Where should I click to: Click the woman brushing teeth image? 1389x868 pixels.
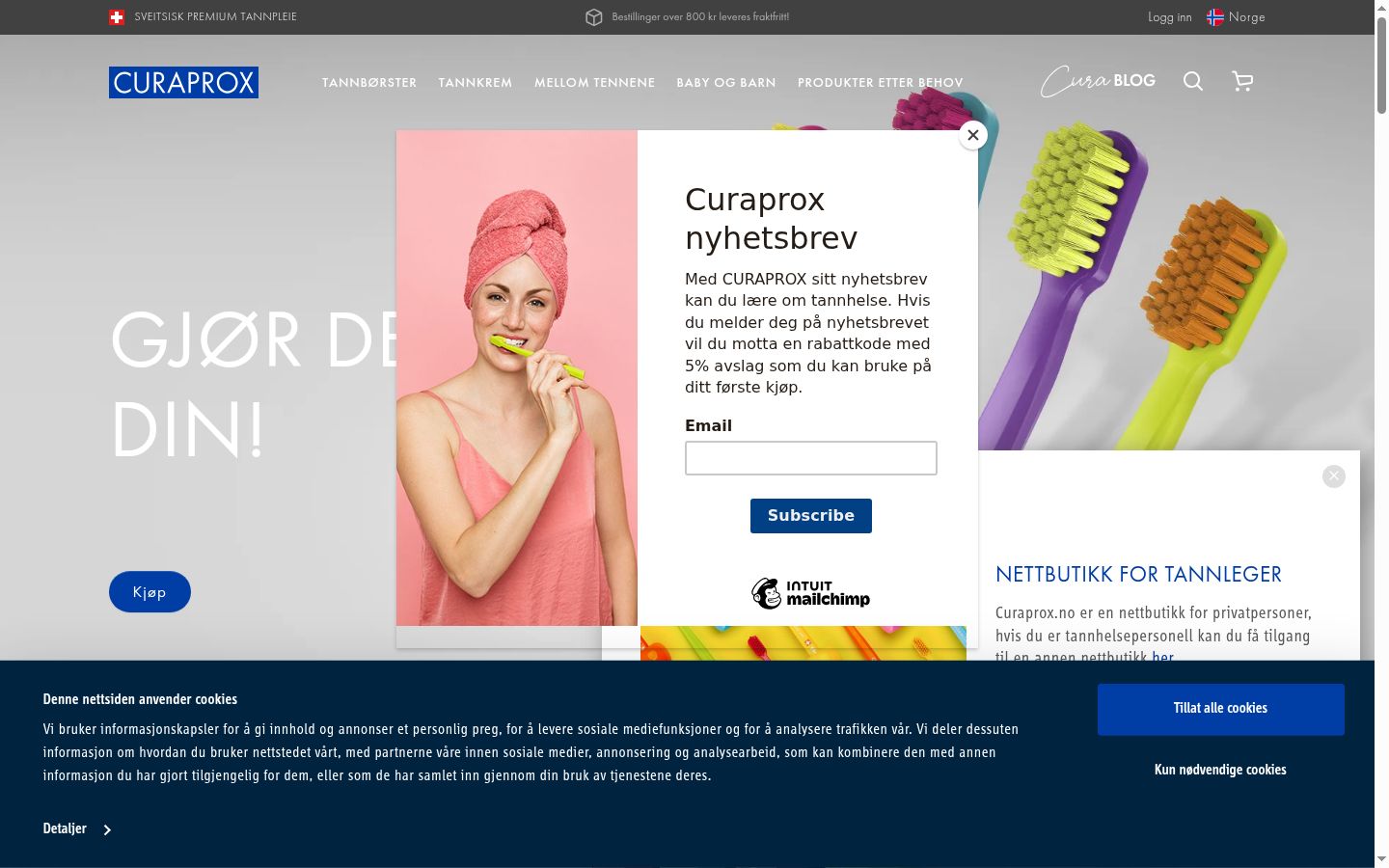pyautogui.click(x=517, y=378)
